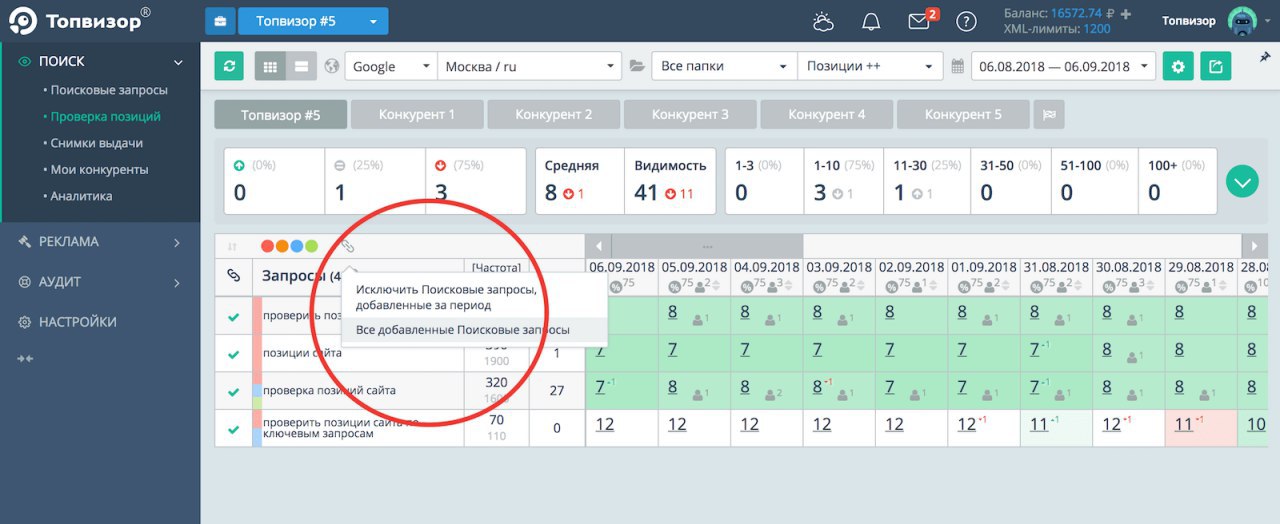1280x524 pixels.
Task: Open the Google search engine dropdown
Action: point(391,66)
